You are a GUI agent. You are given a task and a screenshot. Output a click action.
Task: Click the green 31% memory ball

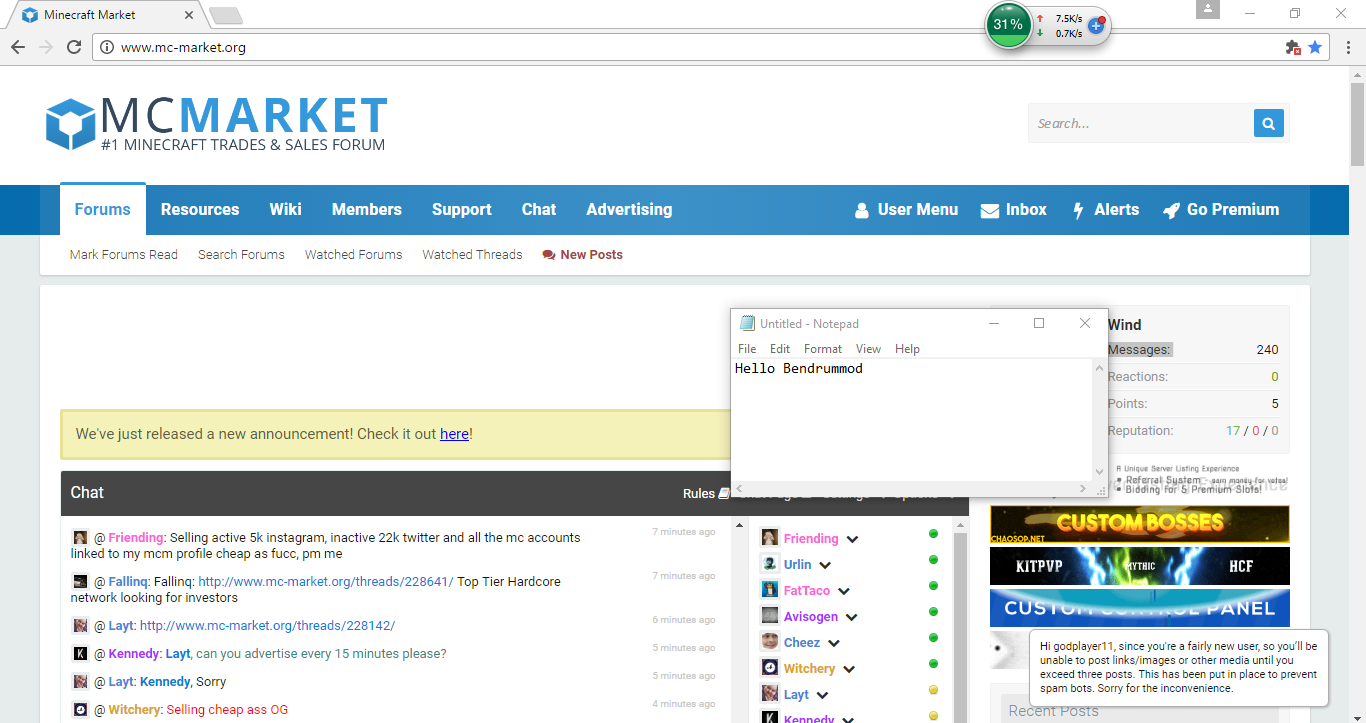click(1008, 25)
